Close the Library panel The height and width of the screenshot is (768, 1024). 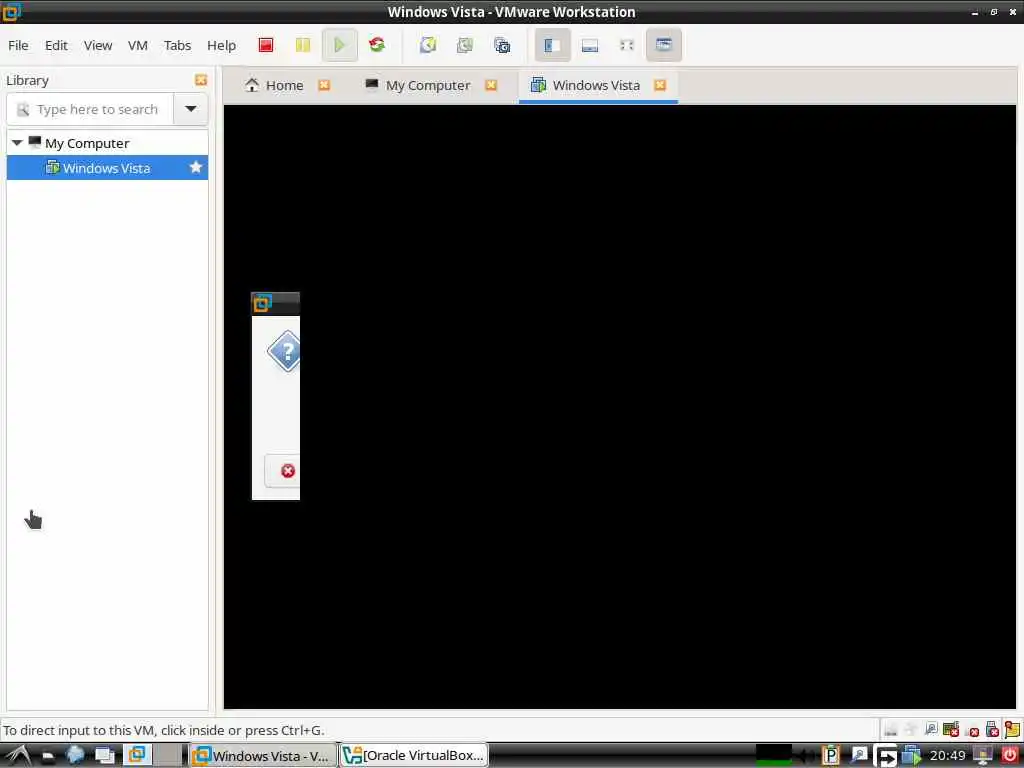pos(201,80)
